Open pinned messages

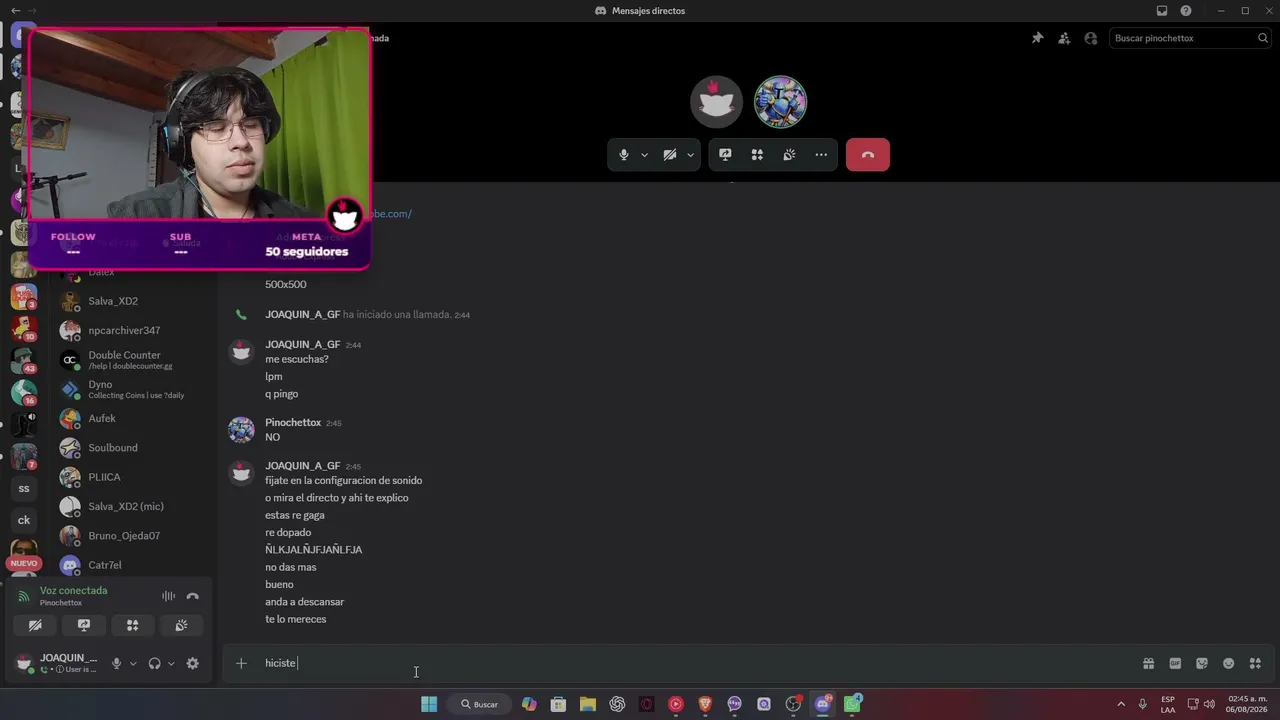coord(1037,38)
